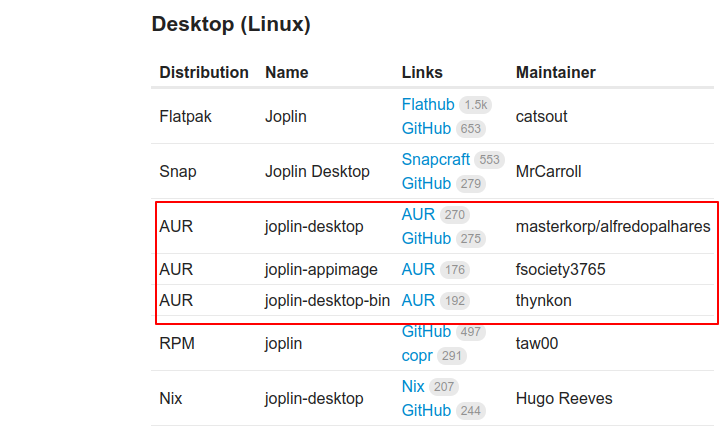The width and height of the screenshot is (721, 433).
Task: Open the AUR link for joplin-desktop-bin
Action: (x=418, y=301)
